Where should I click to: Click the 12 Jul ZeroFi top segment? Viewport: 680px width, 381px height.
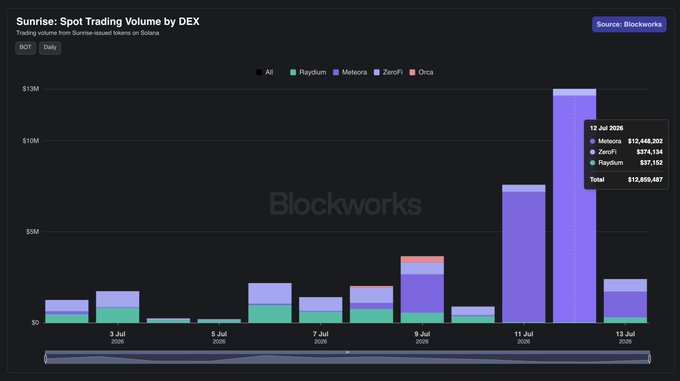574,92
